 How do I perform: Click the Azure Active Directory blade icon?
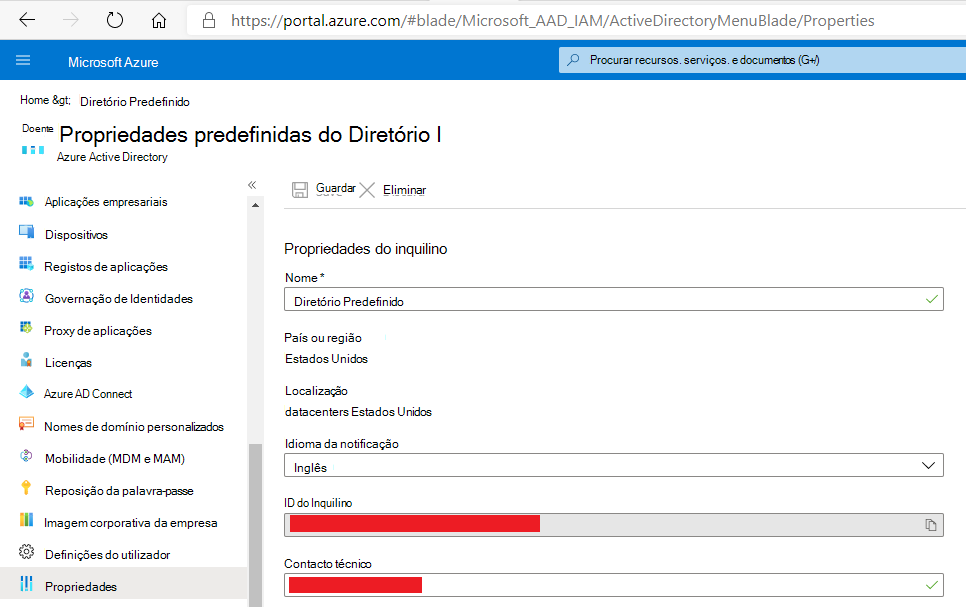pos(33,150)
